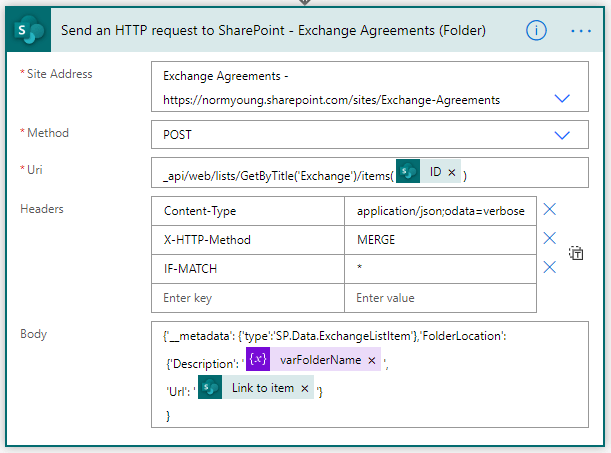Switch headers to text mode icon
Viewport: 611px width, 453px height.
(577, 254)
